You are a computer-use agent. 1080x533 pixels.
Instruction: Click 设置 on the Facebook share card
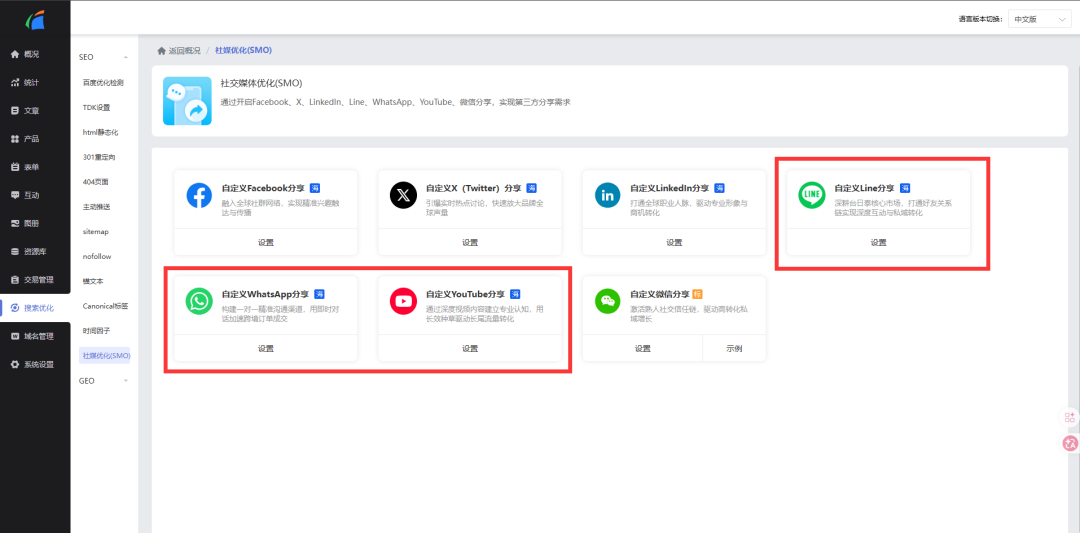pyautogui.click(x=266, y=242)
